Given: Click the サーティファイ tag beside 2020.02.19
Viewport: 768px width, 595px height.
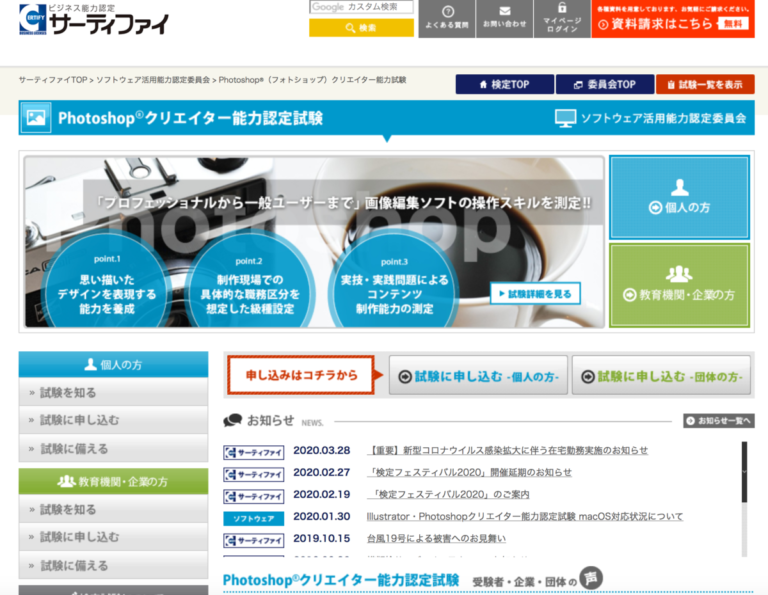Looking at the screenshot, I should (253, 497).
